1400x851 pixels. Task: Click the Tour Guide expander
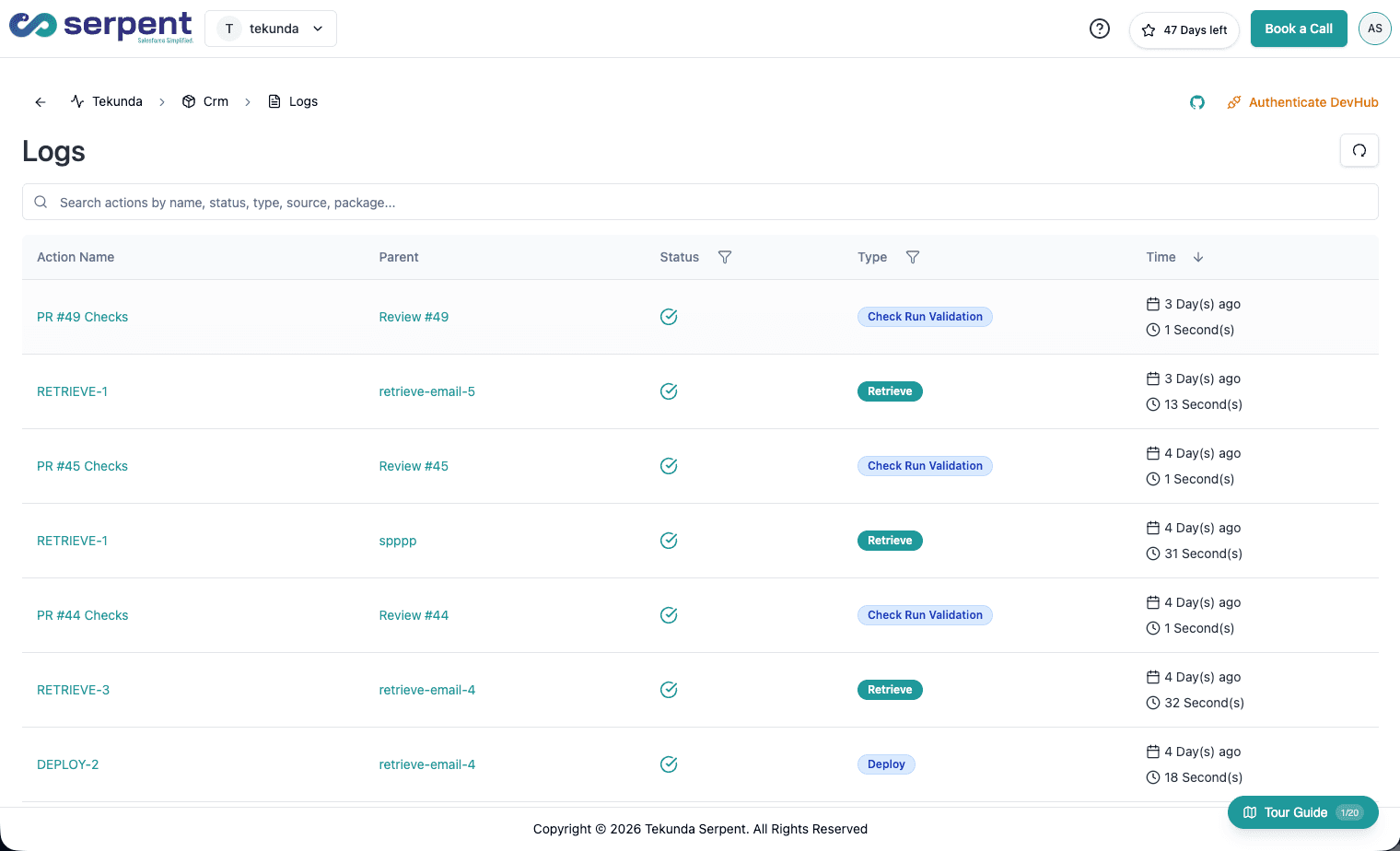[1302, 812]
